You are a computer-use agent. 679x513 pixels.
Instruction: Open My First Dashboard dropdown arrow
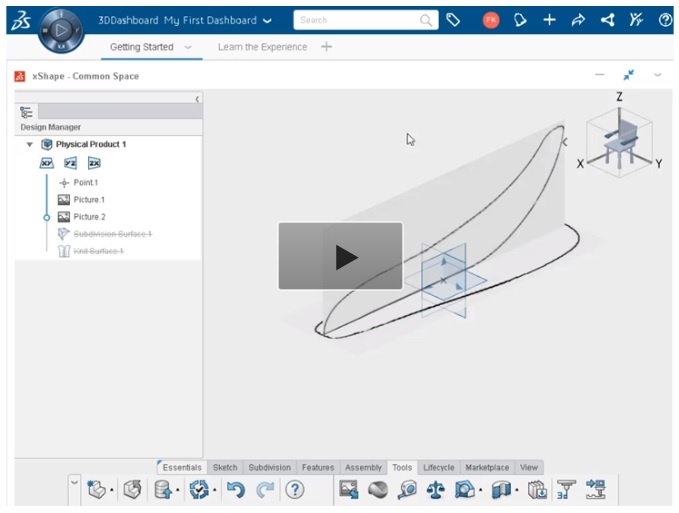click(x=267, y=20)
